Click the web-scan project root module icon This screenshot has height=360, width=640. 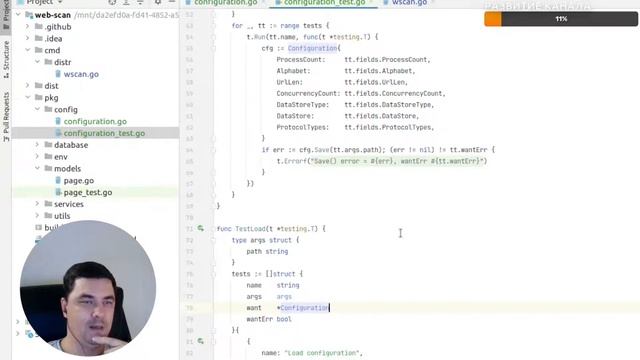coord(29,15)
